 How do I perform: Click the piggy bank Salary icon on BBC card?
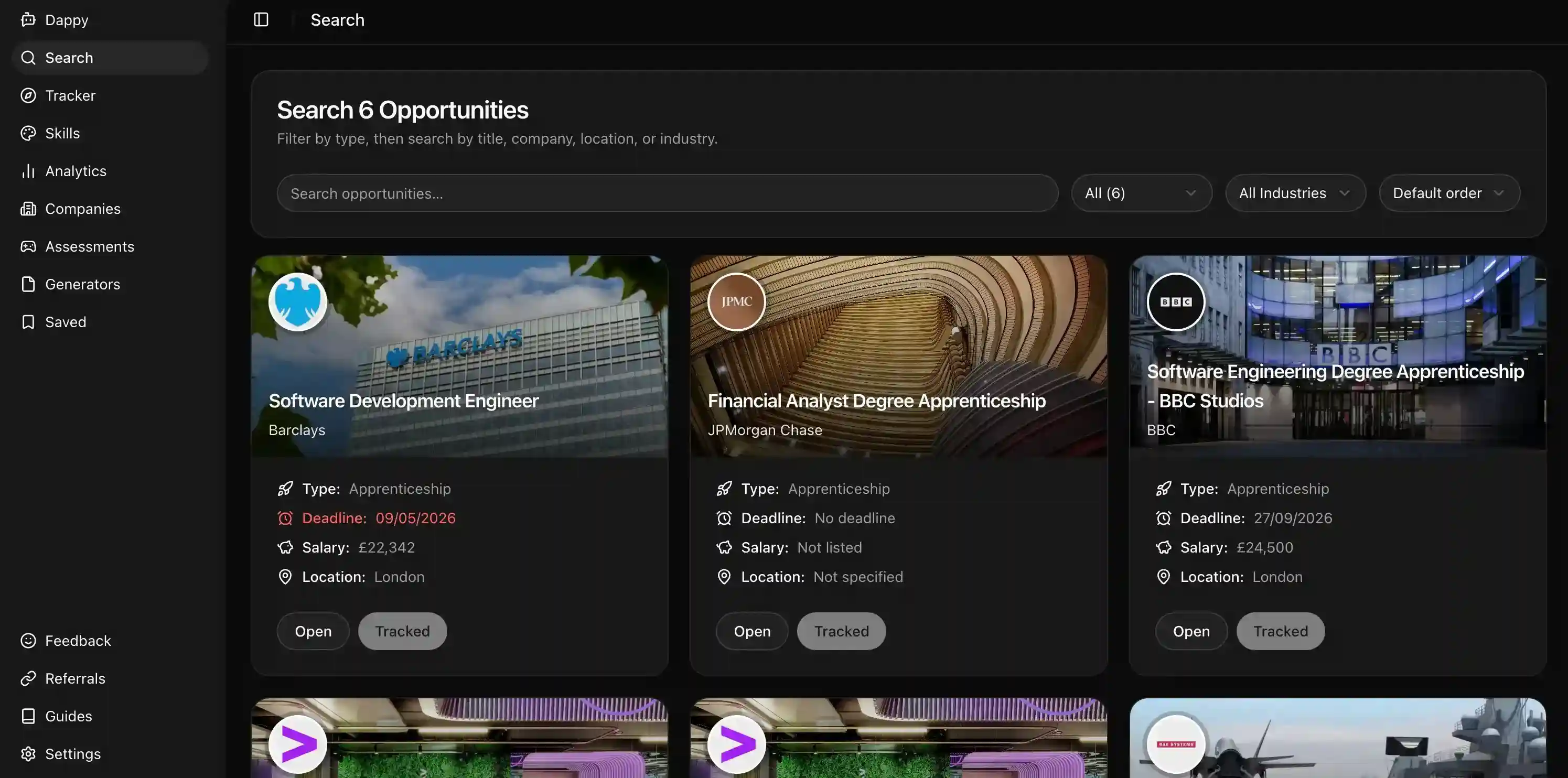(1163, 547)
